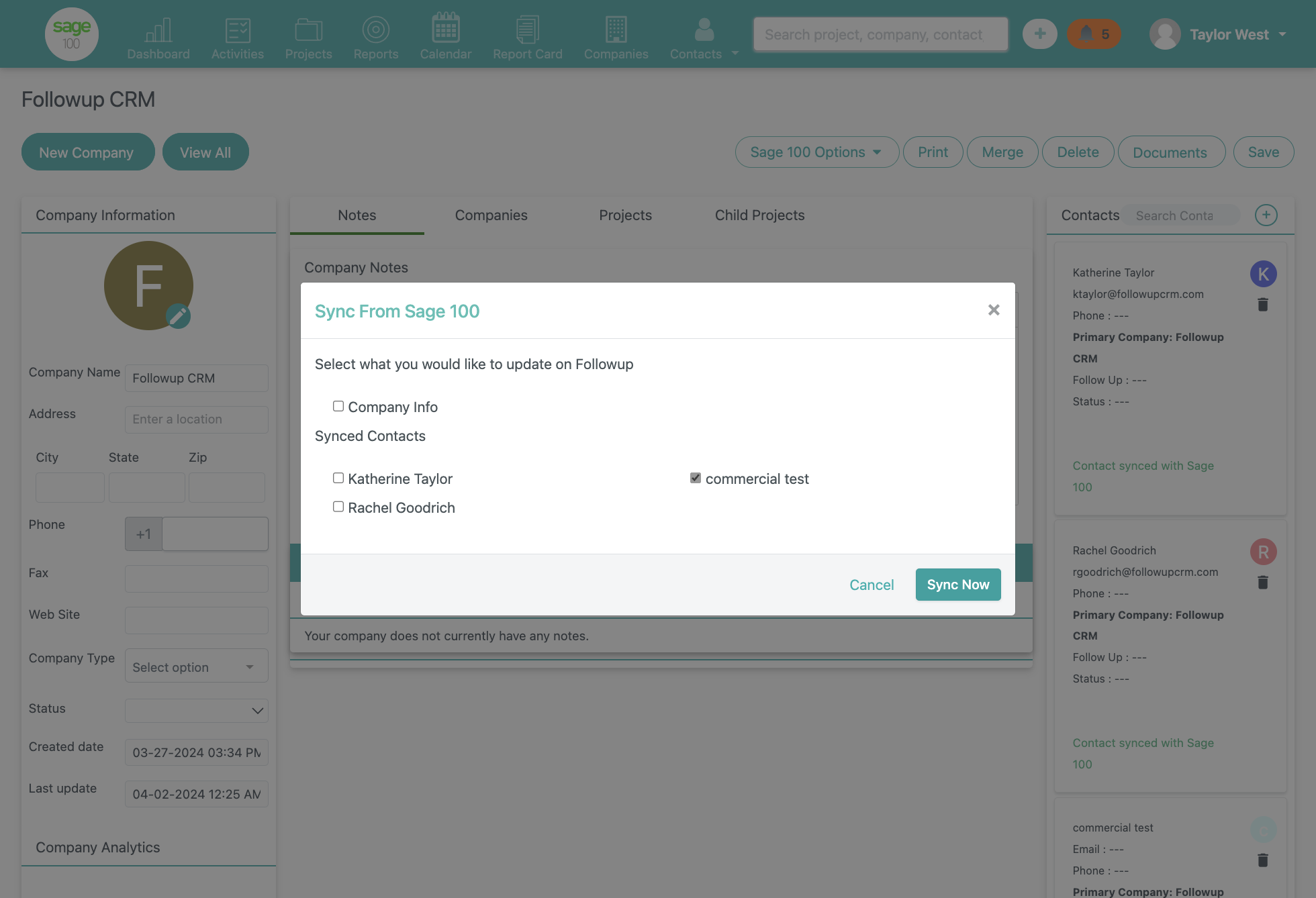Screen dimensions: 1316x898
Task: Click the Merge button
Action: pos(1002,152)
